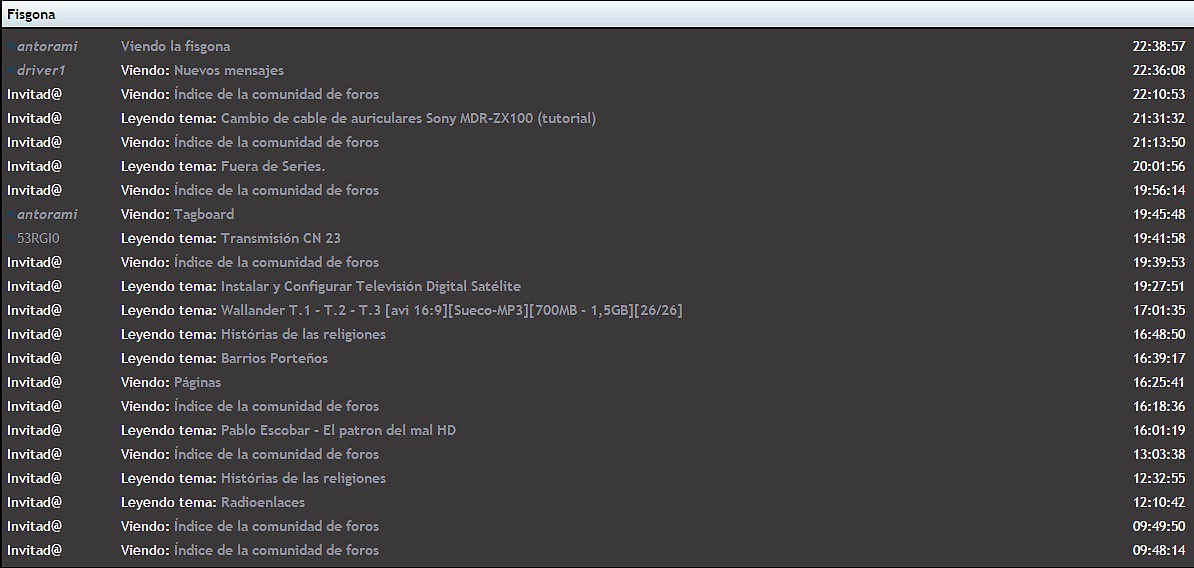Screen dimensions: 1194x568
Task: Open the forum index link at 22:10:53
Action: tap(276, 94)
